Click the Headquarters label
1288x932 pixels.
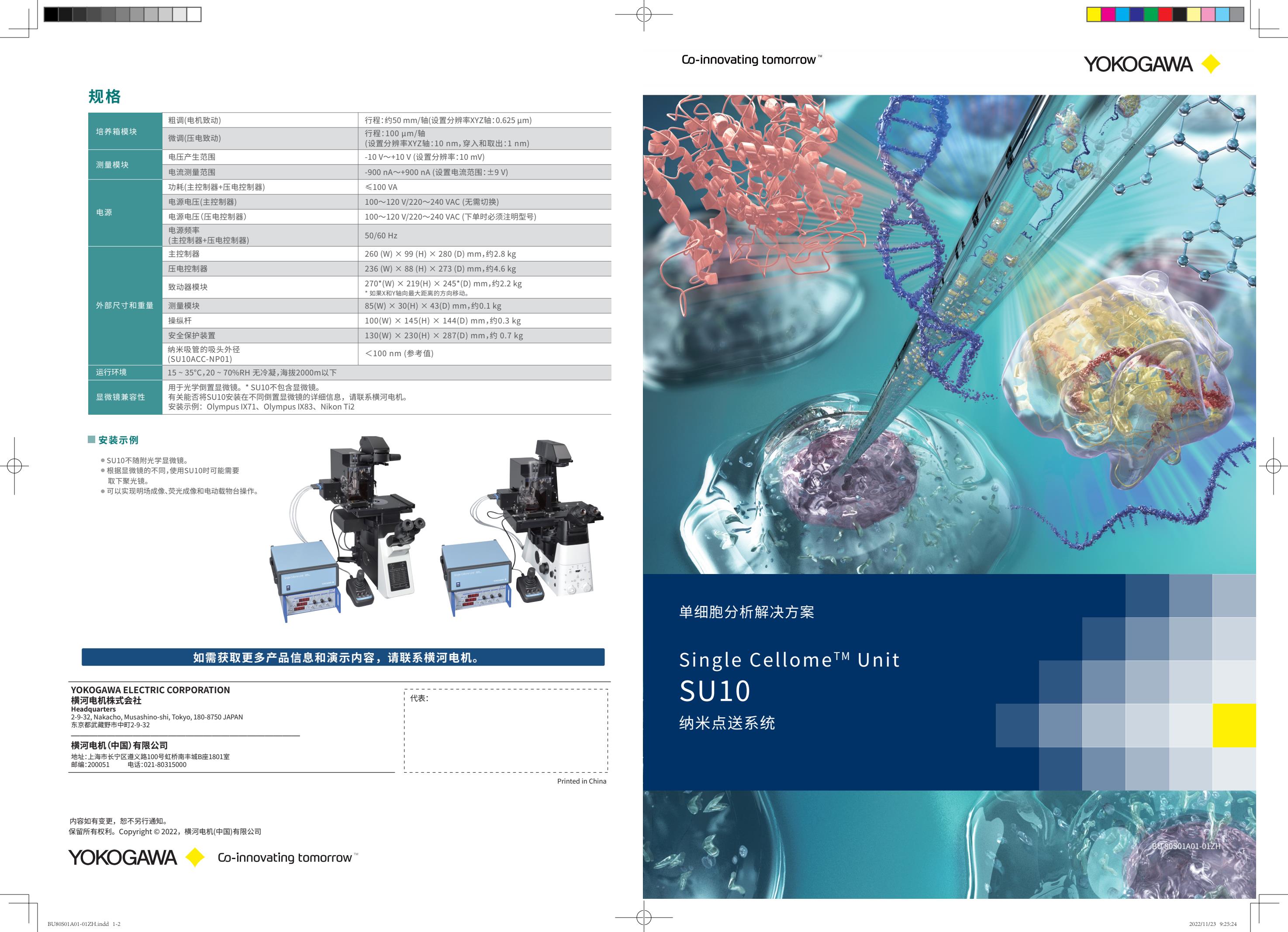(93, 709)
